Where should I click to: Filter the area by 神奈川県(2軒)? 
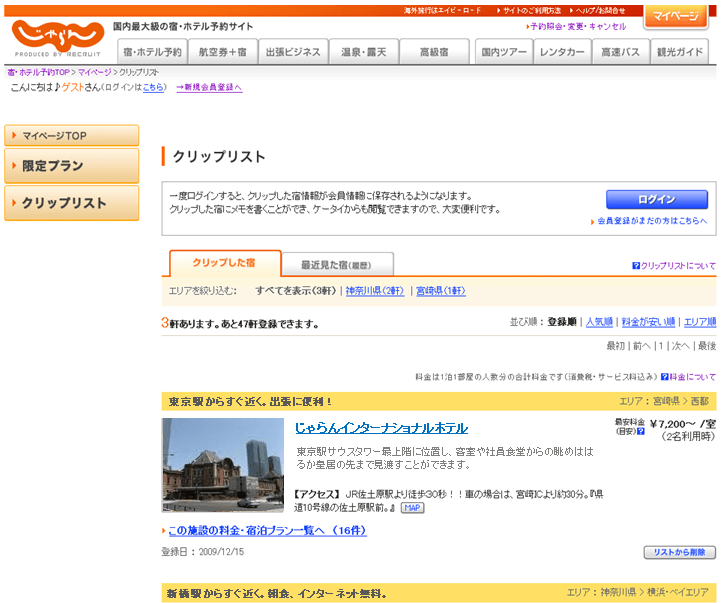pos(375,291)
